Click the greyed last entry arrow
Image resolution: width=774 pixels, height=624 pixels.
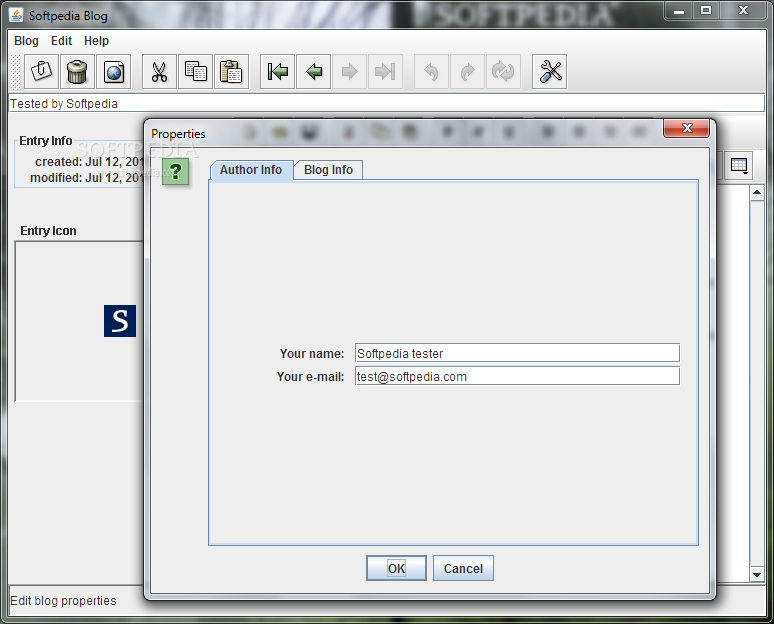(386, 72)
